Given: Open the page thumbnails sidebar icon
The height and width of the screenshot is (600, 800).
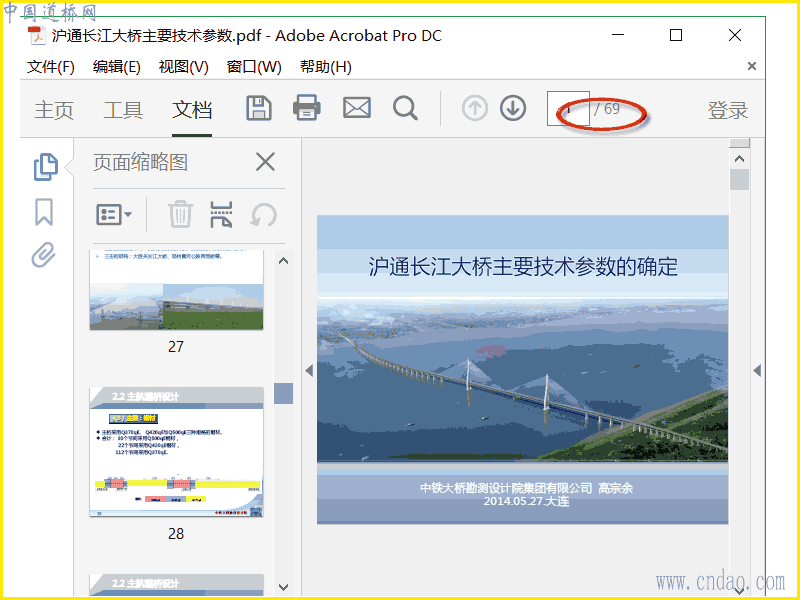Looking at the screenshot, I should (x=46, y=166).
